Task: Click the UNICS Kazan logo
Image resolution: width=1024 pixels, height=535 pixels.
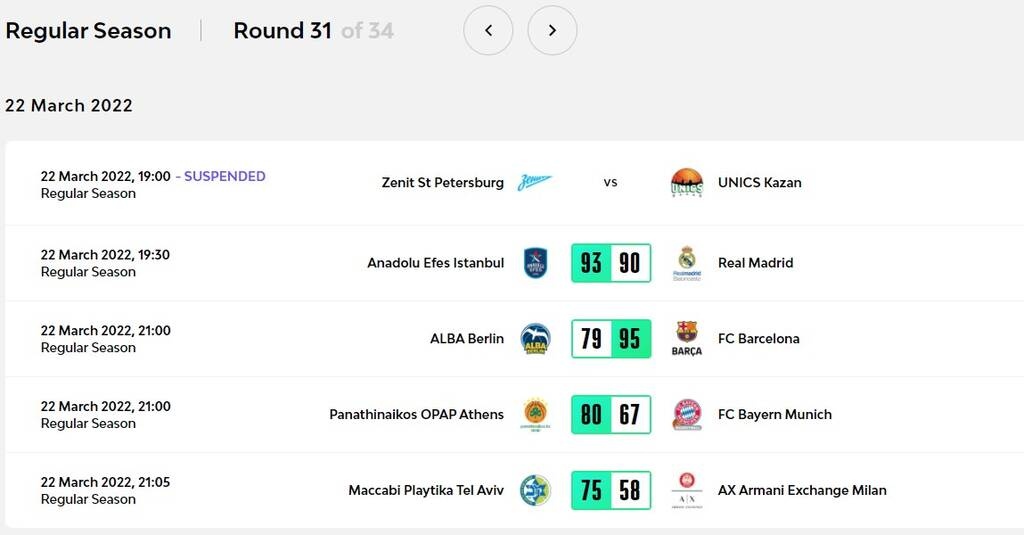Action: [687, 183]
